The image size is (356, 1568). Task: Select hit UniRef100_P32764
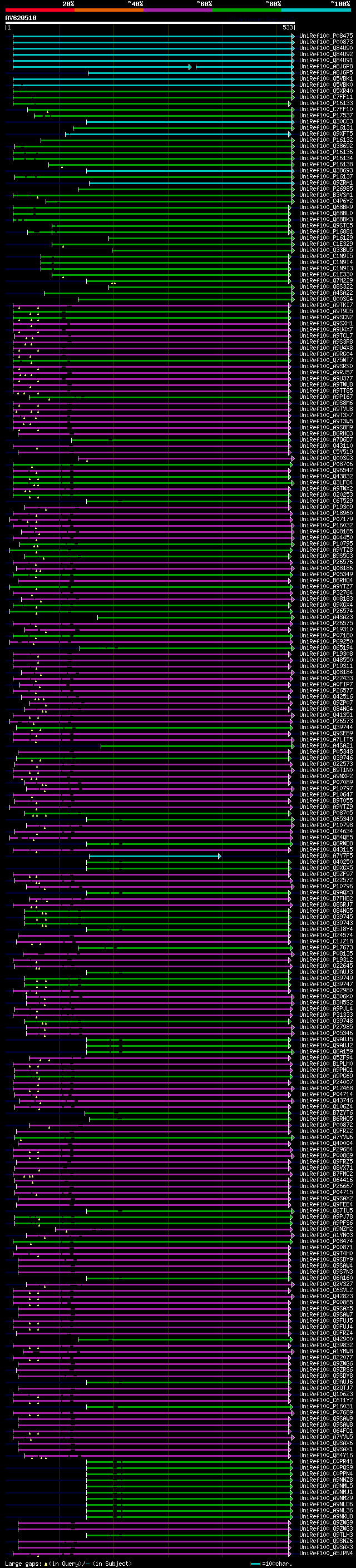click(326, 592)
